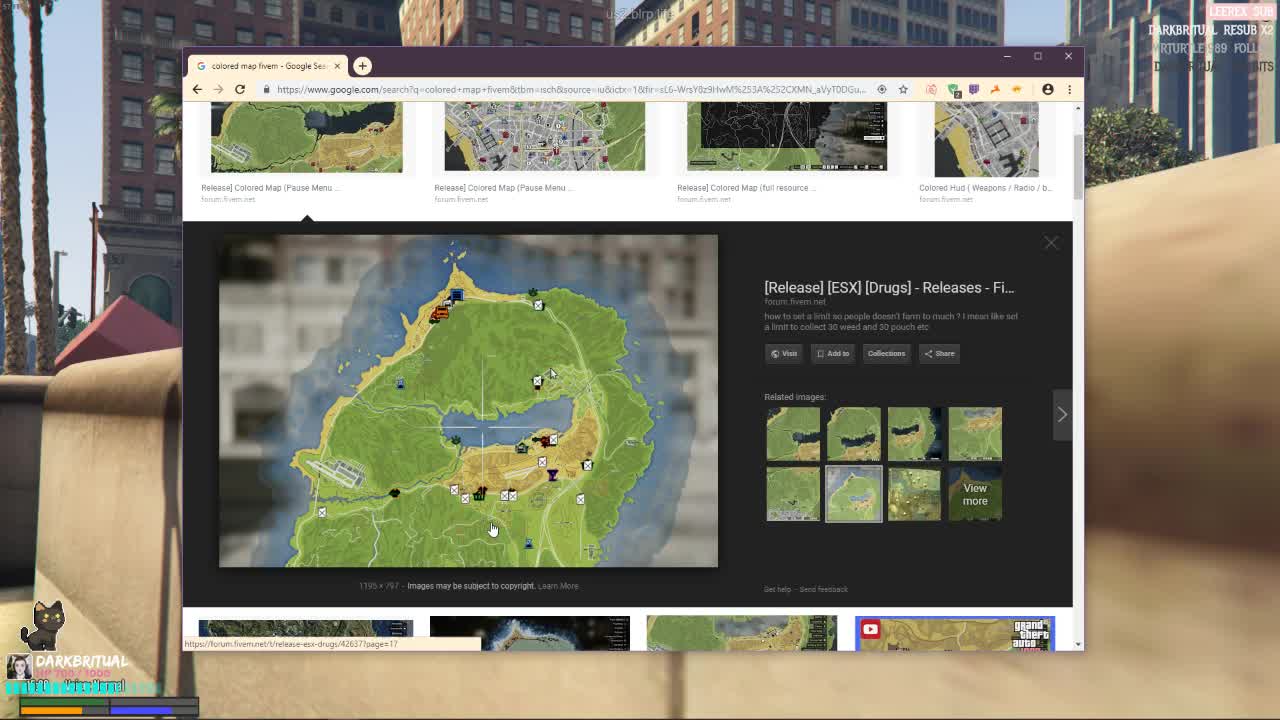Click the Visit button
The height and width of the screenshot is (720, 1280).
coord(784,353)
